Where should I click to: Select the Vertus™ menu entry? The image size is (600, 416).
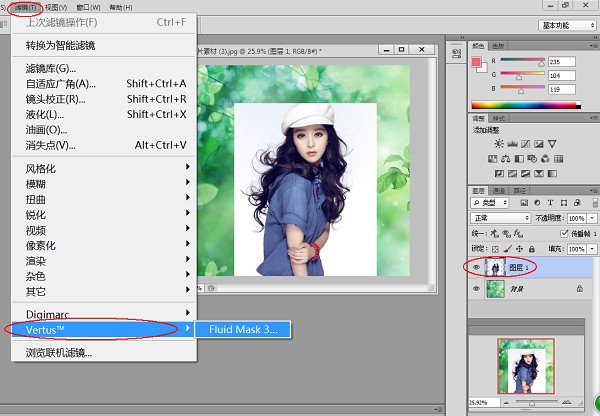(102, 330)
